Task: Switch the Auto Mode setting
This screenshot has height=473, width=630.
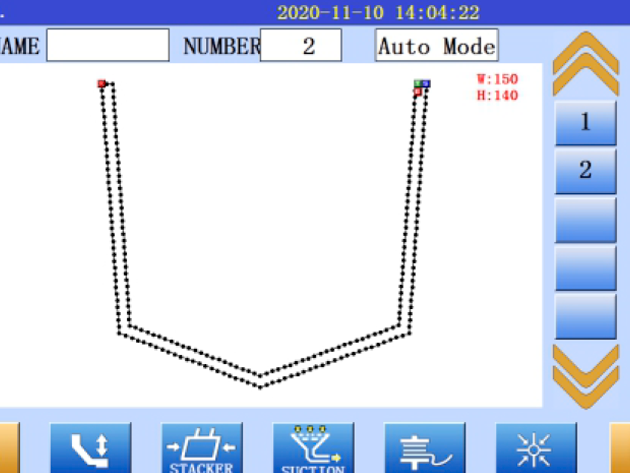Action: tap(436, 46)
